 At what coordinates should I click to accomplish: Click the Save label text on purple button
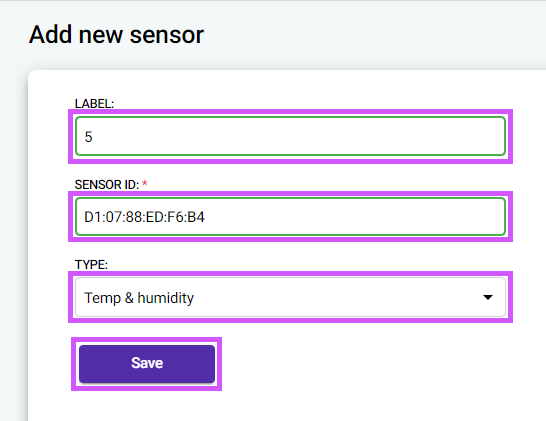[147, 363]
